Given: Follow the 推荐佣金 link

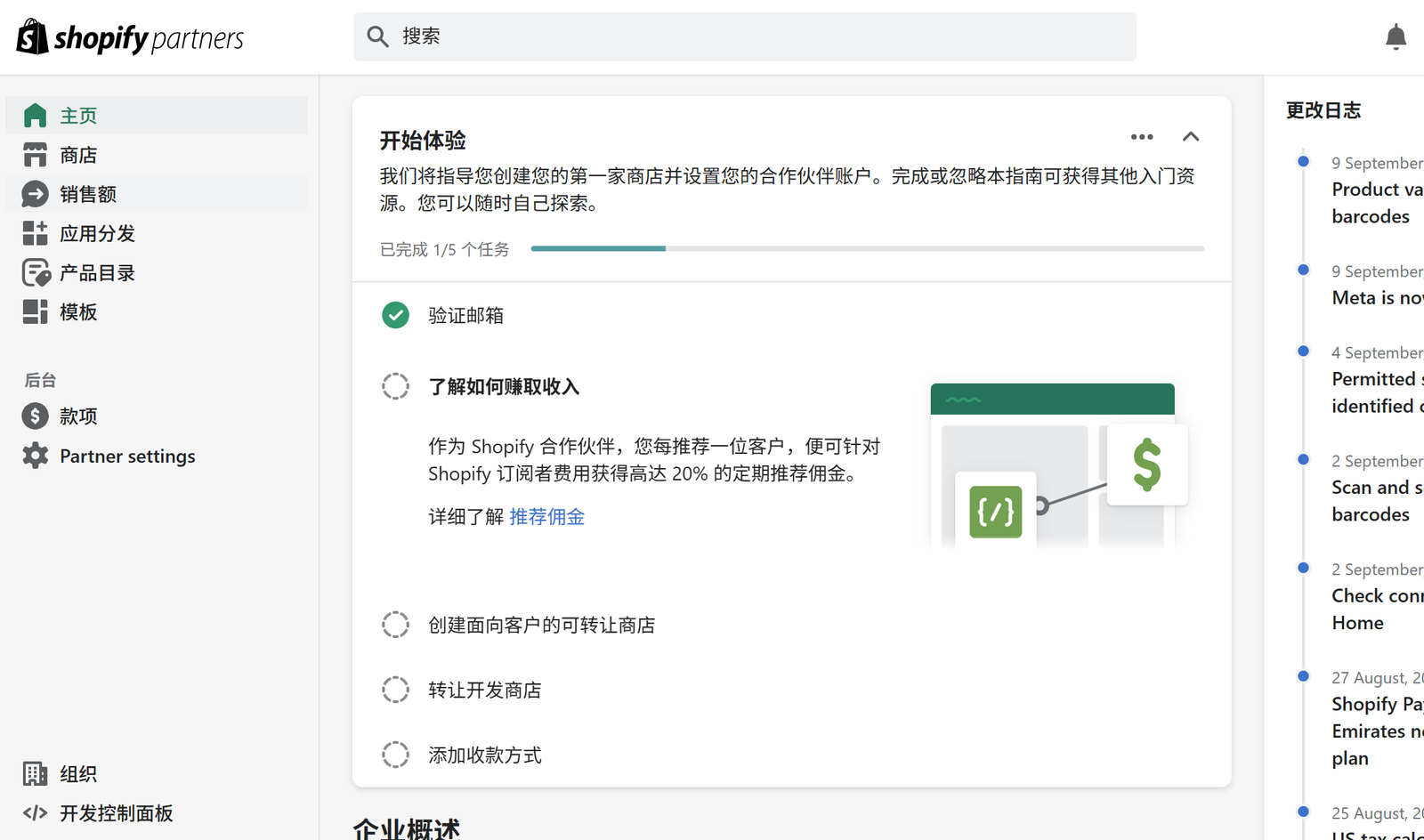Looking at the screenshot, I should 546,517.
